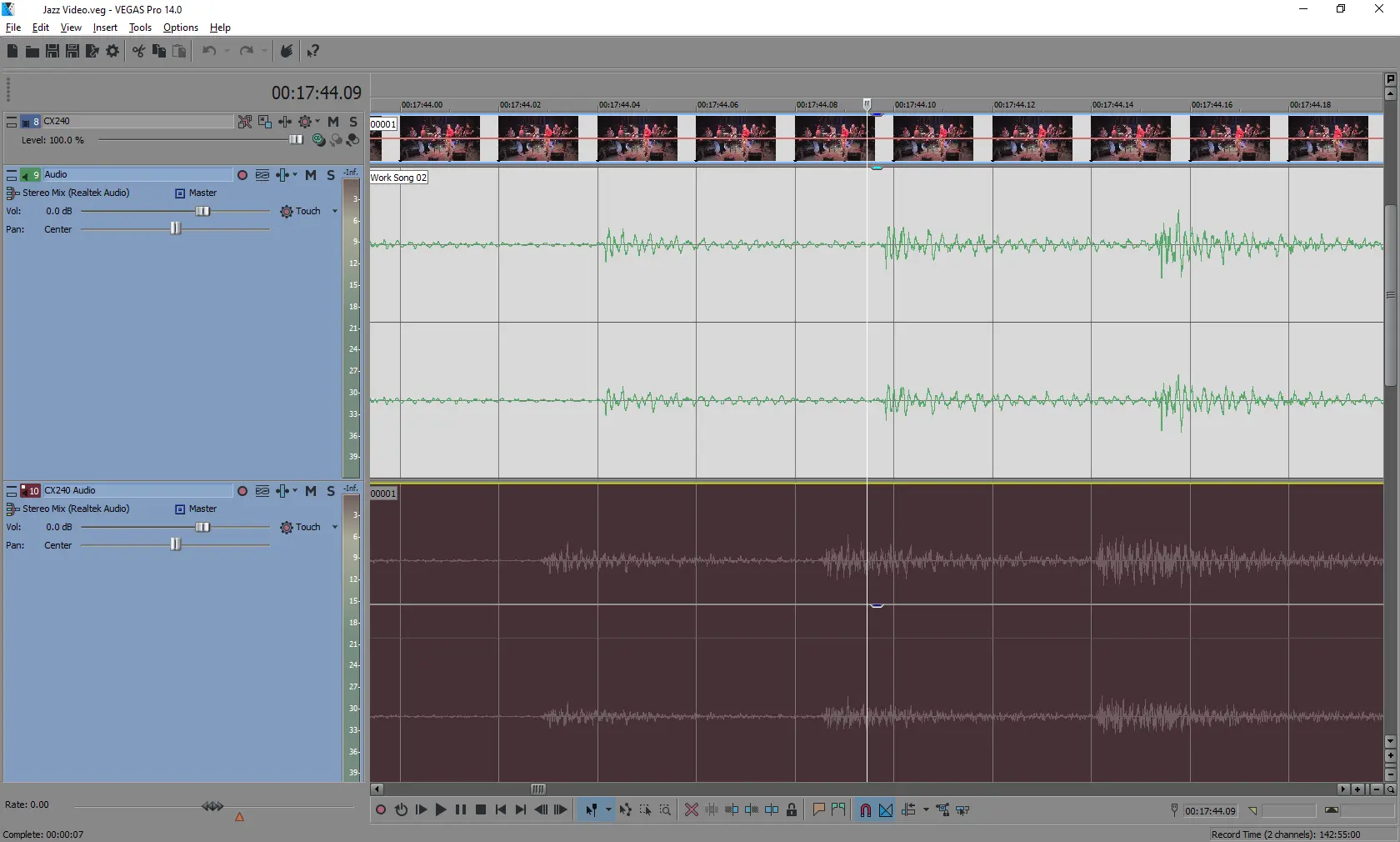Open the Options menu

tap(180, 28)
